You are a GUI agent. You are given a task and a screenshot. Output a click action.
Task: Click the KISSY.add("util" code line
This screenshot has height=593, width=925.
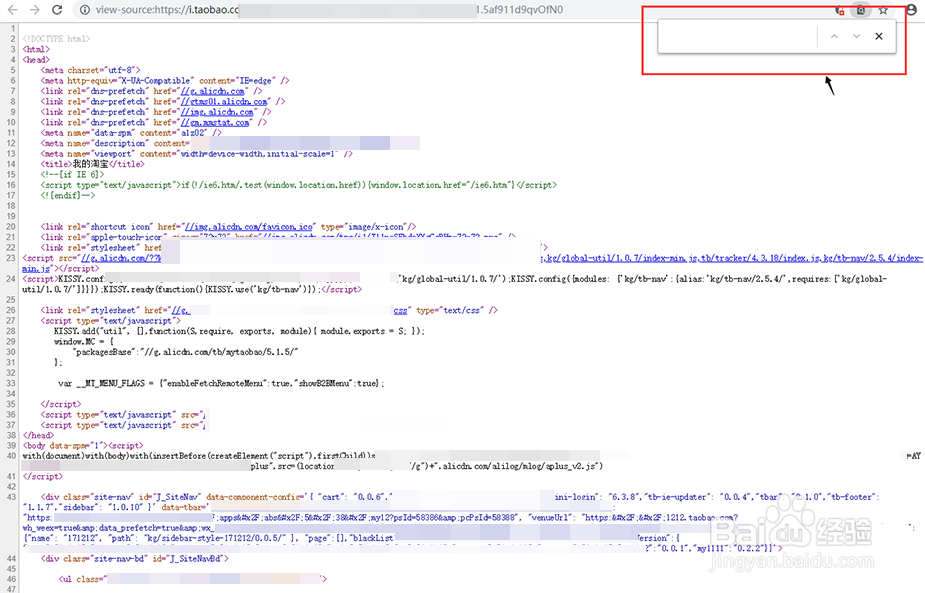point(239,332)
